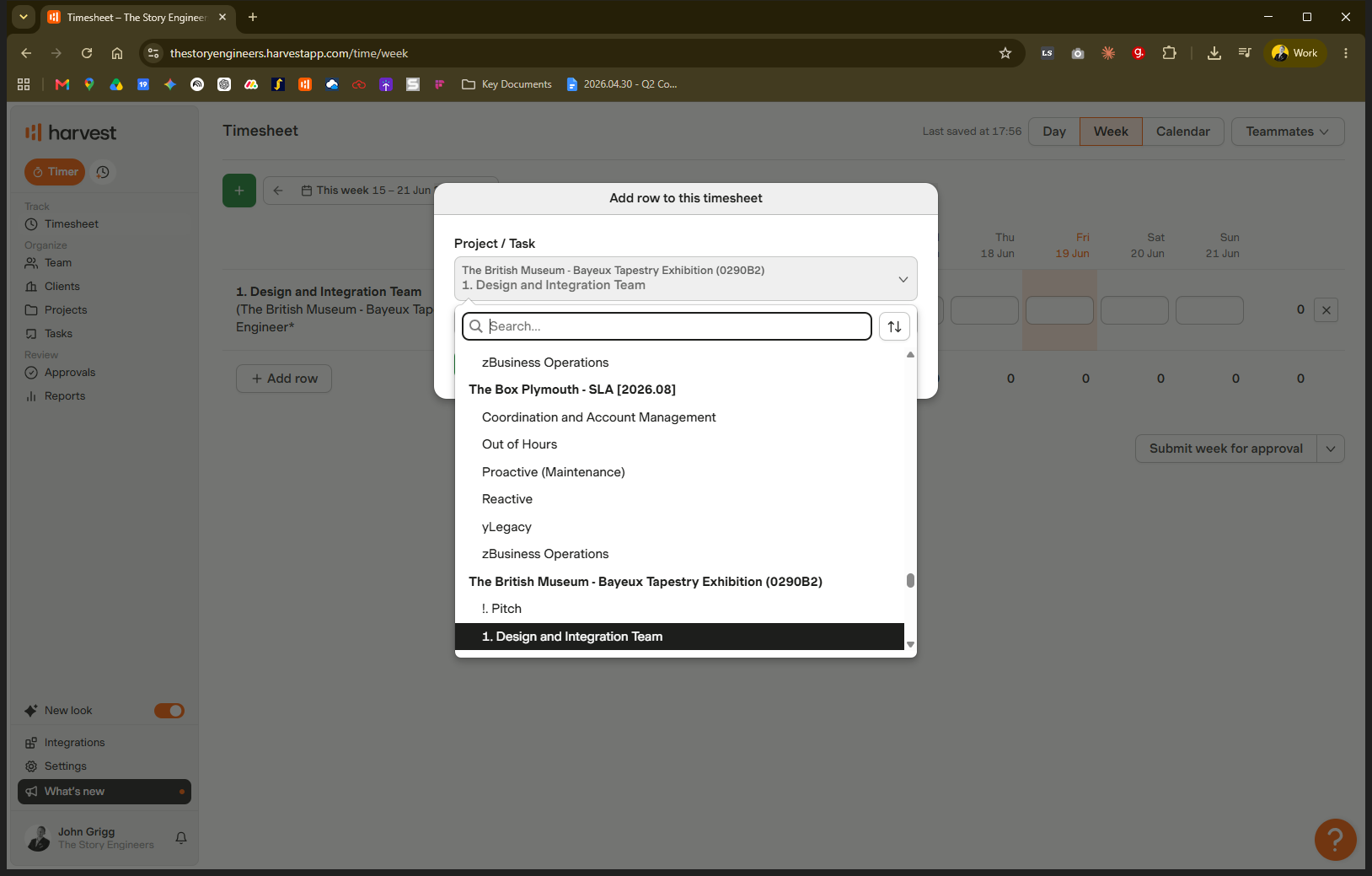The width and height of the screenshot is (1372, 876).
Task: Click the task list scrollbar thumb
Action: [x=910, y=580]
